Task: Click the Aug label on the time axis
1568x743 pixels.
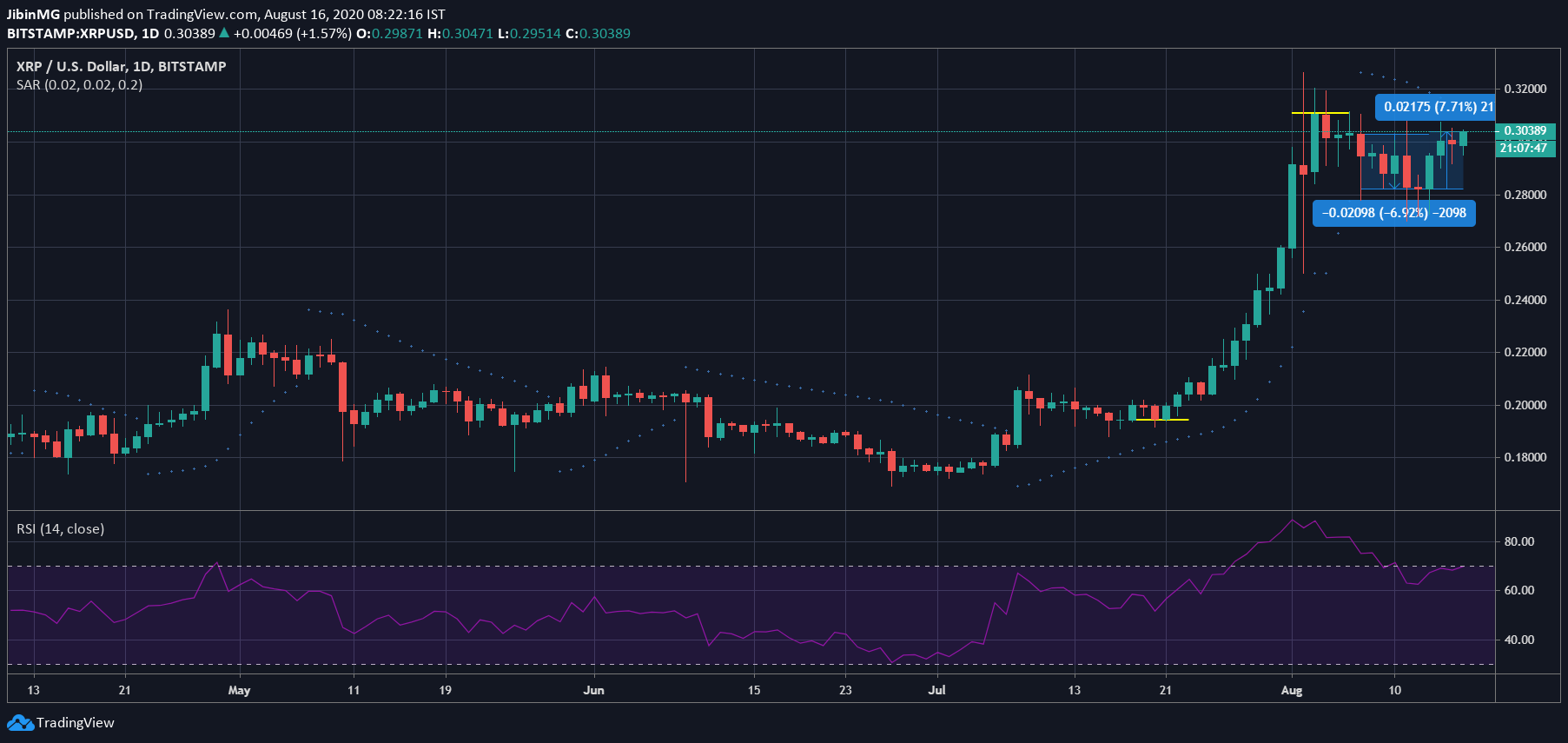Action: [x=1292, y=690]
